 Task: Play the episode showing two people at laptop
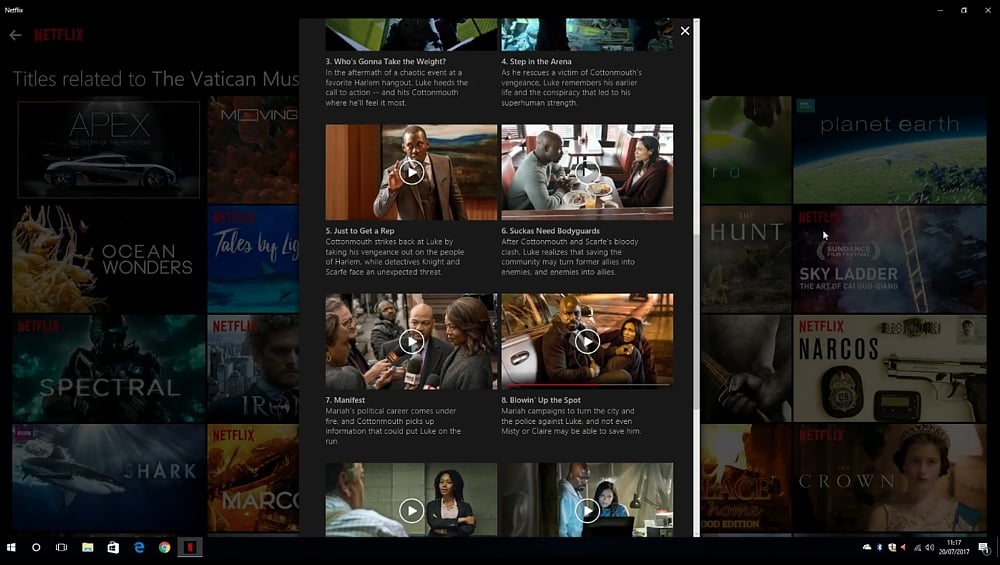(x=587, y=510)
